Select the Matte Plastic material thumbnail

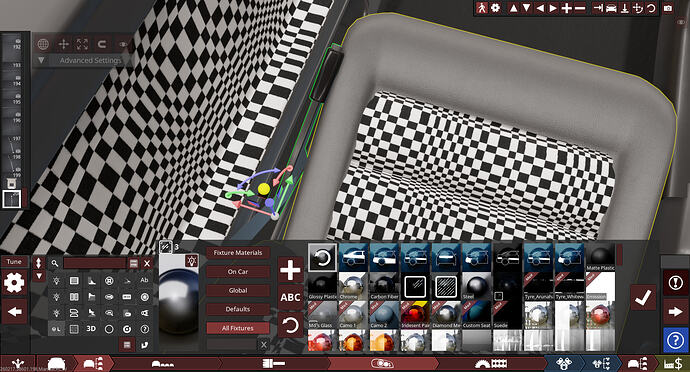(600, 258)
